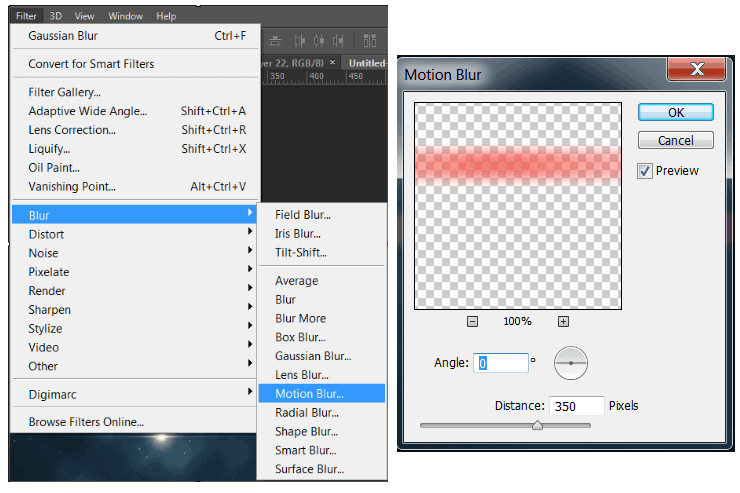Confirm Motion Blur with OK
Image resolution: width=740 pixels, height=493 pixels.
(x=675, y=112)
